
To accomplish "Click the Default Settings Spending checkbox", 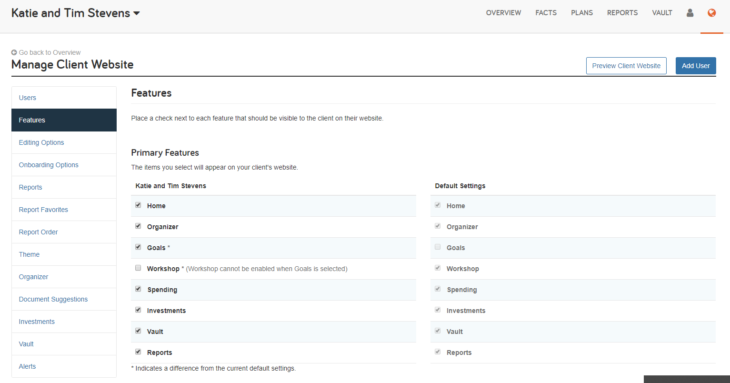I will coord(438,289).
